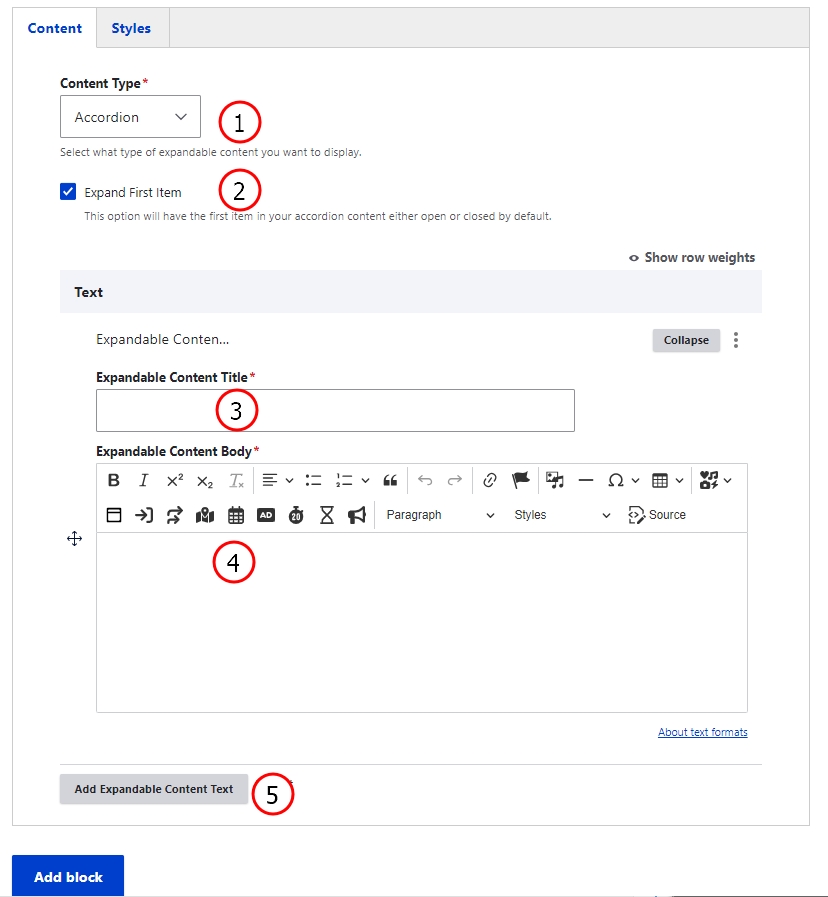Click the text alignment icon
Viewport: 828px width, 897px height.
270,481
